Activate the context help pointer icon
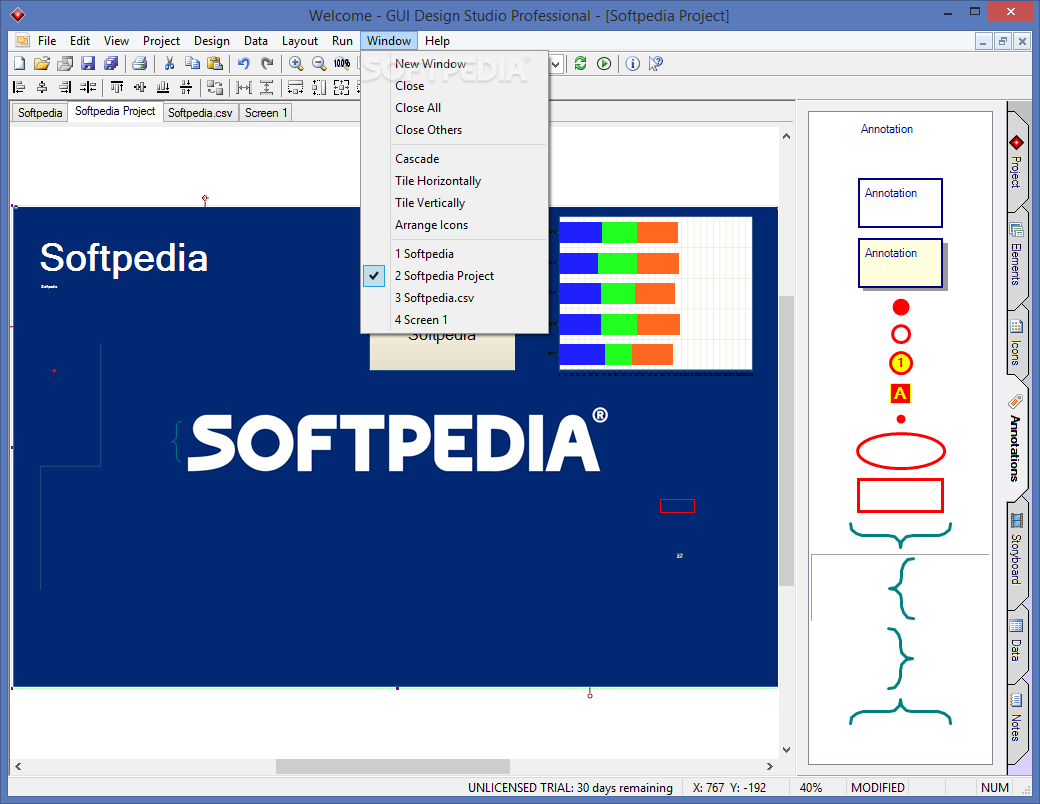This screenshot has height=804, width=1040. tap(655, 64)
